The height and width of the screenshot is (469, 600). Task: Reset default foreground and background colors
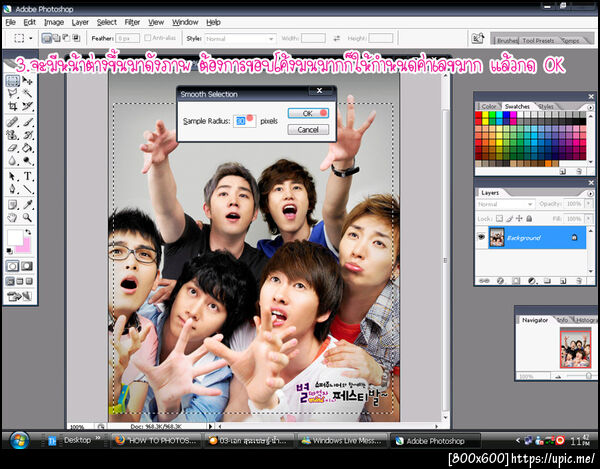coord(10,251)
